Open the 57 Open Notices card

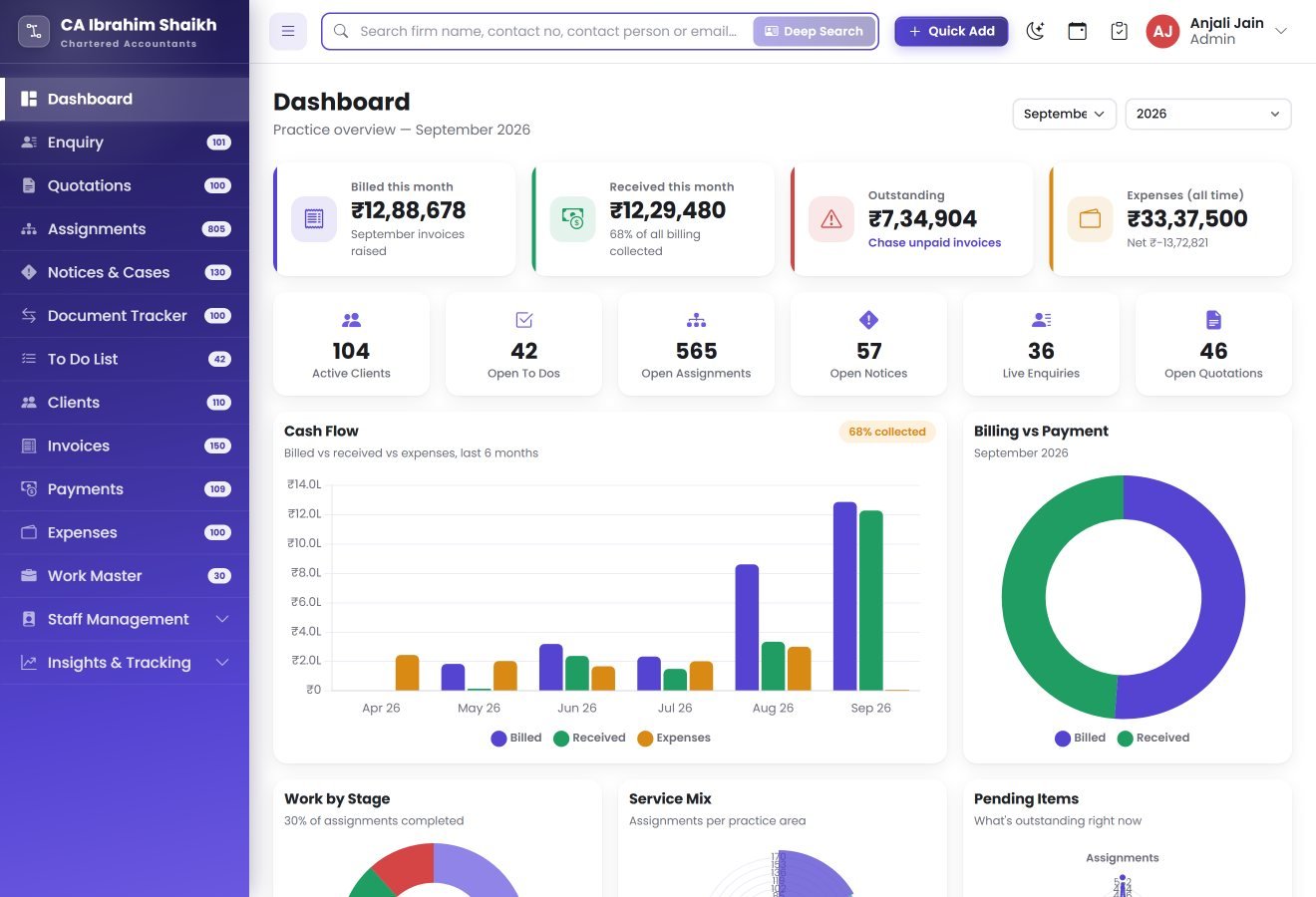pos(868,344)
